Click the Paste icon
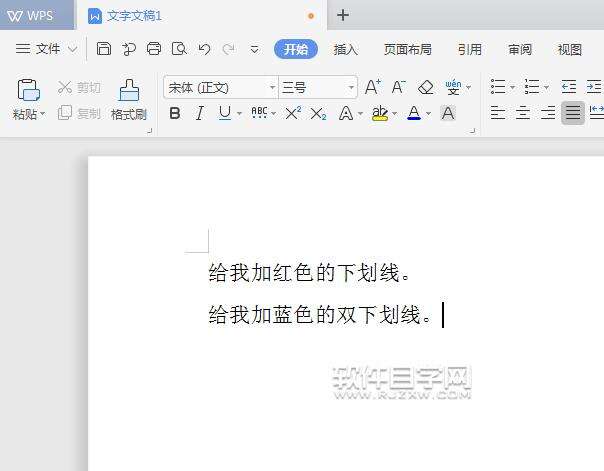The height and width of the screenshot is (471, 604). tap(29, 90)
